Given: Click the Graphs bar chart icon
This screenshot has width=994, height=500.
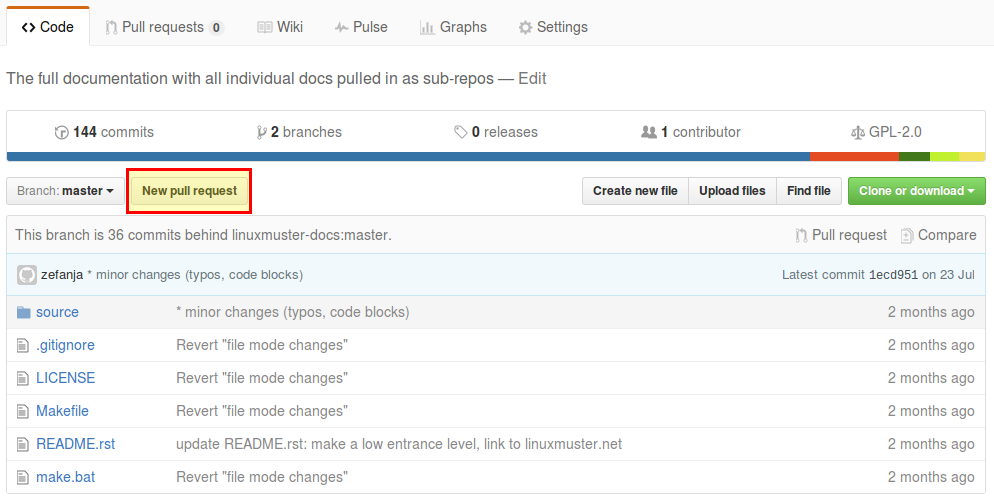Looking at the screenshot, I should click(427, 27).
